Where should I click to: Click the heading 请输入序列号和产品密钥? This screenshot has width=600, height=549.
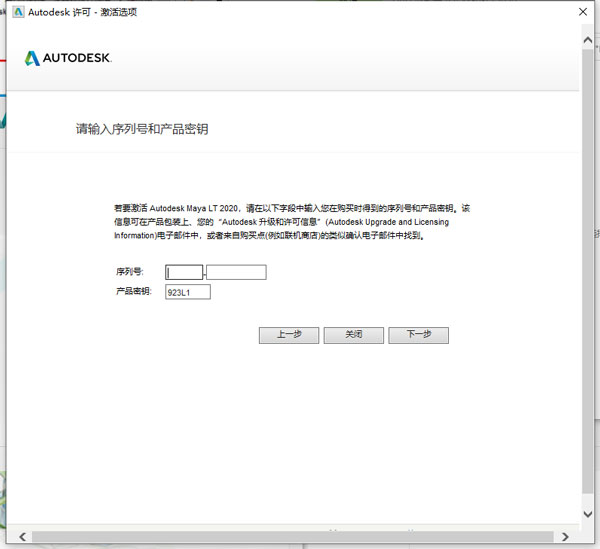tap(142, 129)
